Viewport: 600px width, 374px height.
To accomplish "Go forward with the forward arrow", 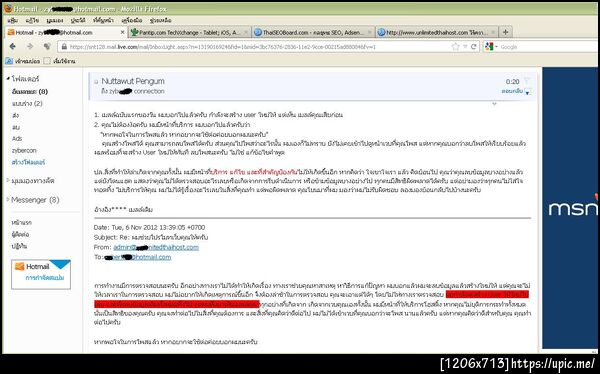I will coord(30,46).
